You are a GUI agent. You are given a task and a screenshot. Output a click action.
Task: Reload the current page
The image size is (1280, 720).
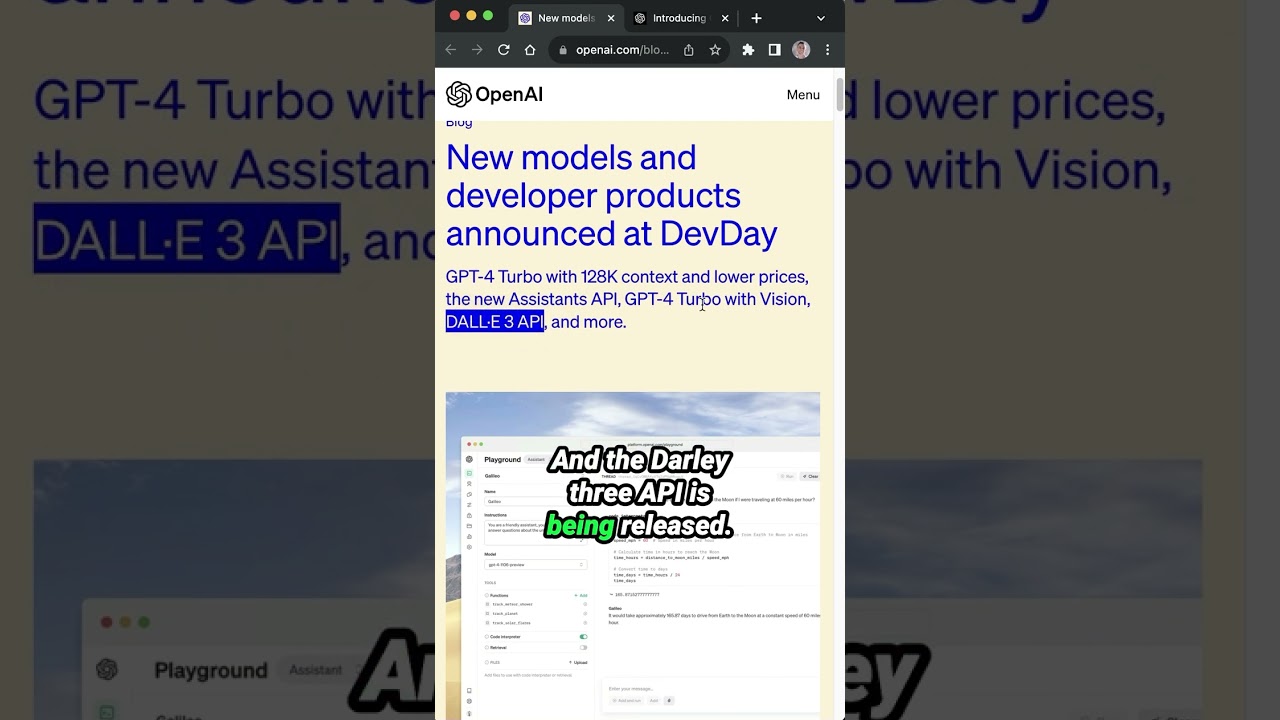pos(504,50)
